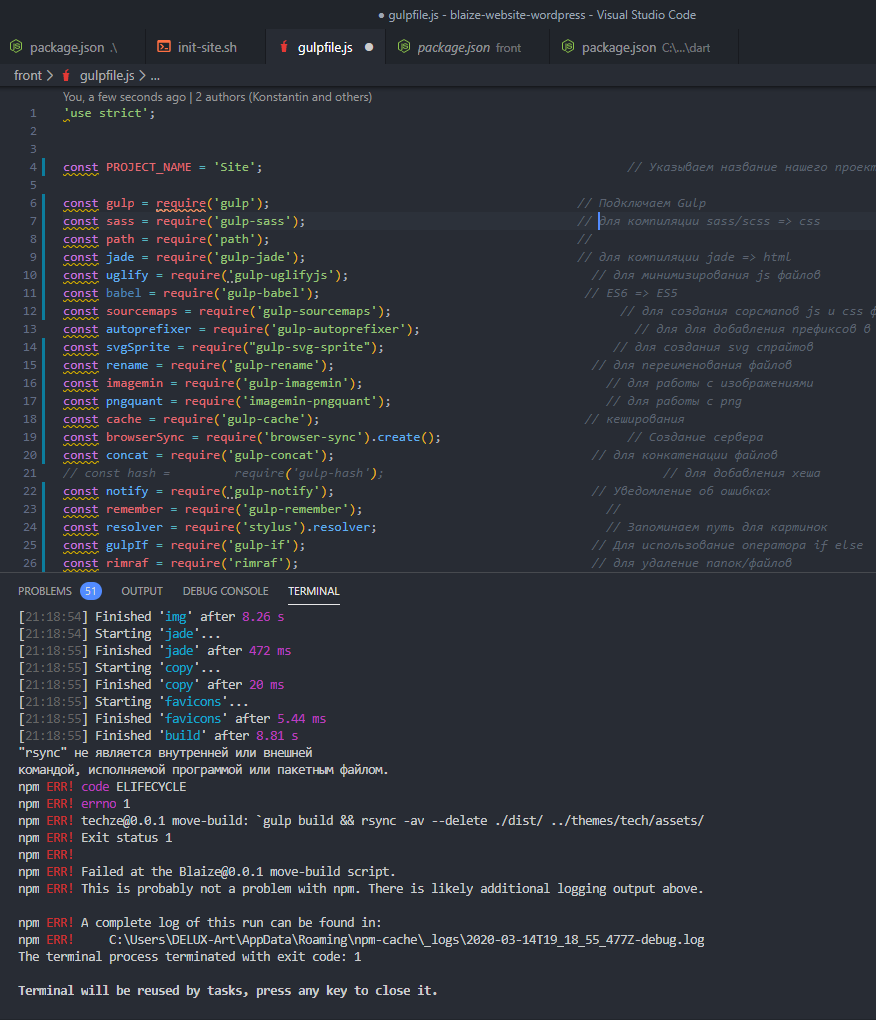This screenshot has width=876, height=1020.
Task: Open the package.json C:\...\dart tab
Action: pyautogui.click(x=644, y=47)
